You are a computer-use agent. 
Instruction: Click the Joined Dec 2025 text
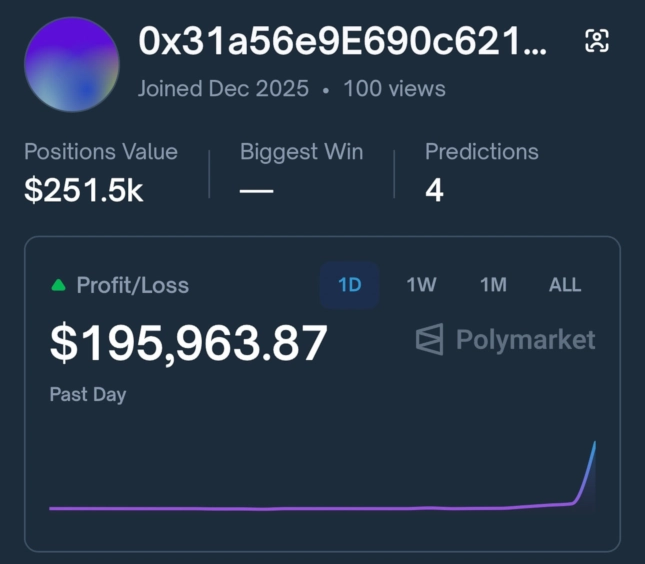[223, 88]
